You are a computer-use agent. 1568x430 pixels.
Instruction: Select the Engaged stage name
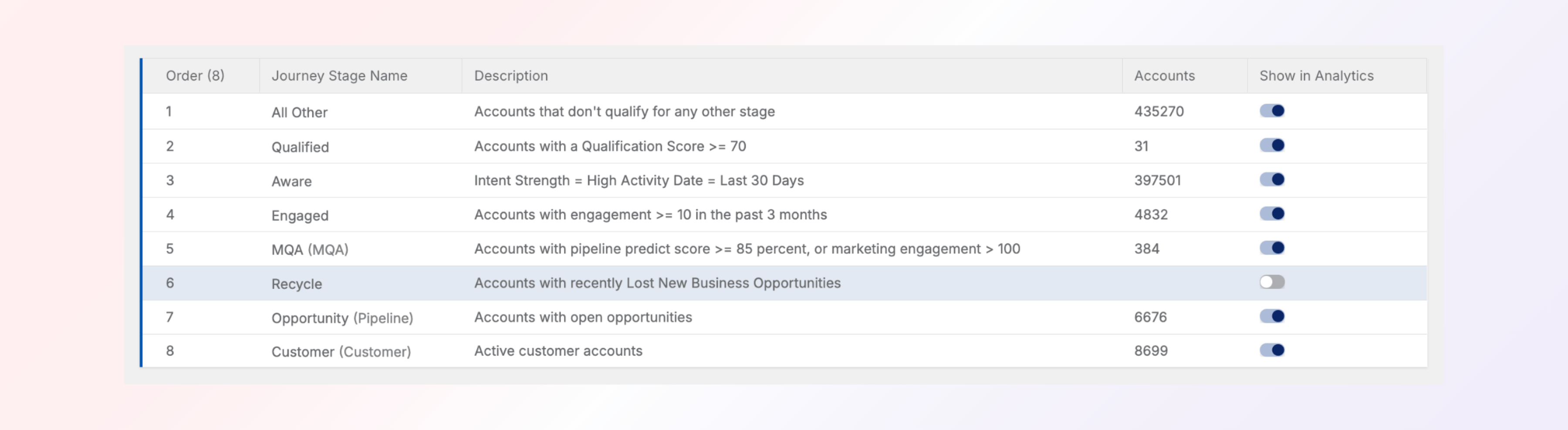pos(300,215)
